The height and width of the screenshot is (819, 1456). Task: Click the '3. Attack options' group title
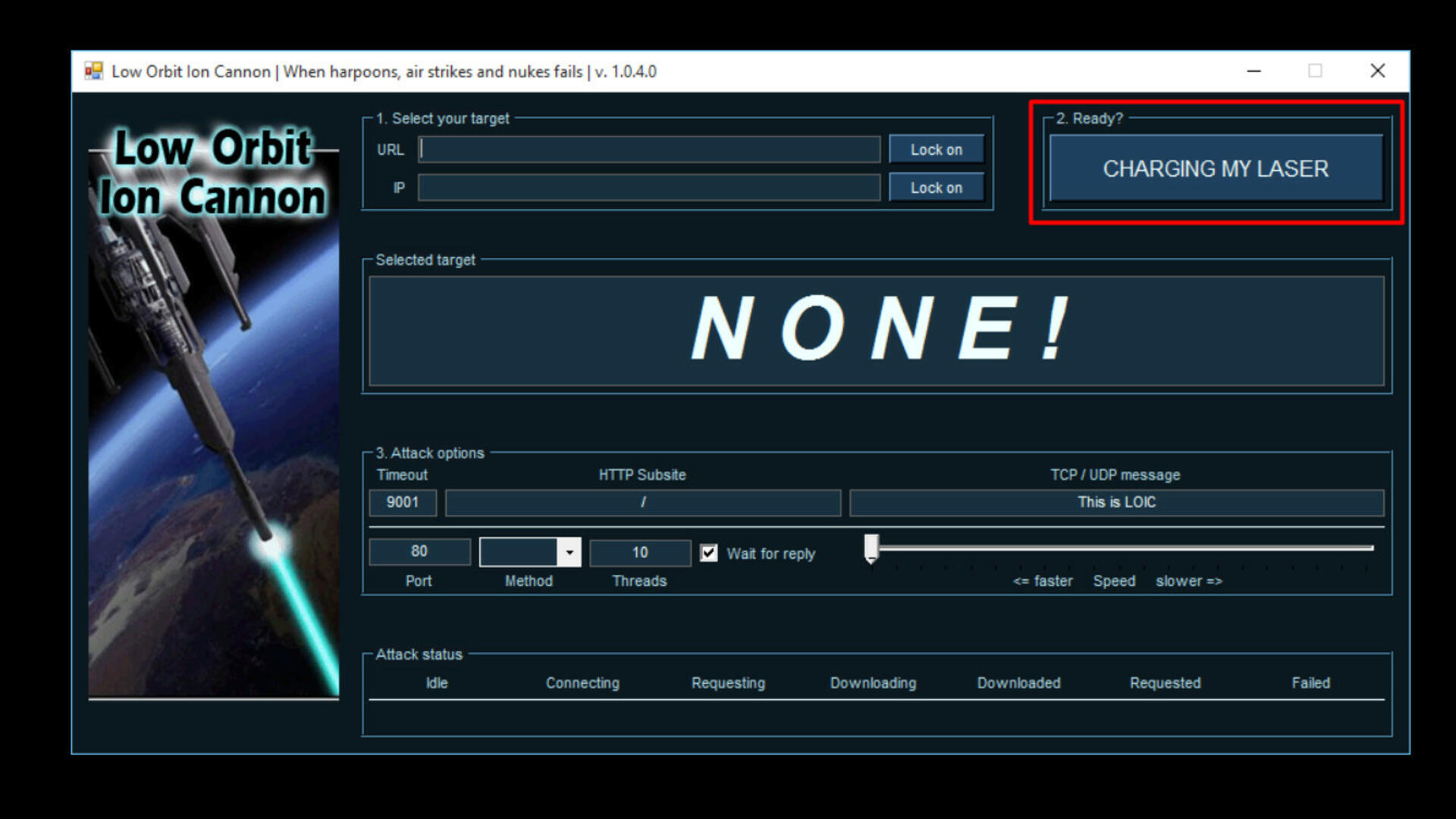coord(430,453)
